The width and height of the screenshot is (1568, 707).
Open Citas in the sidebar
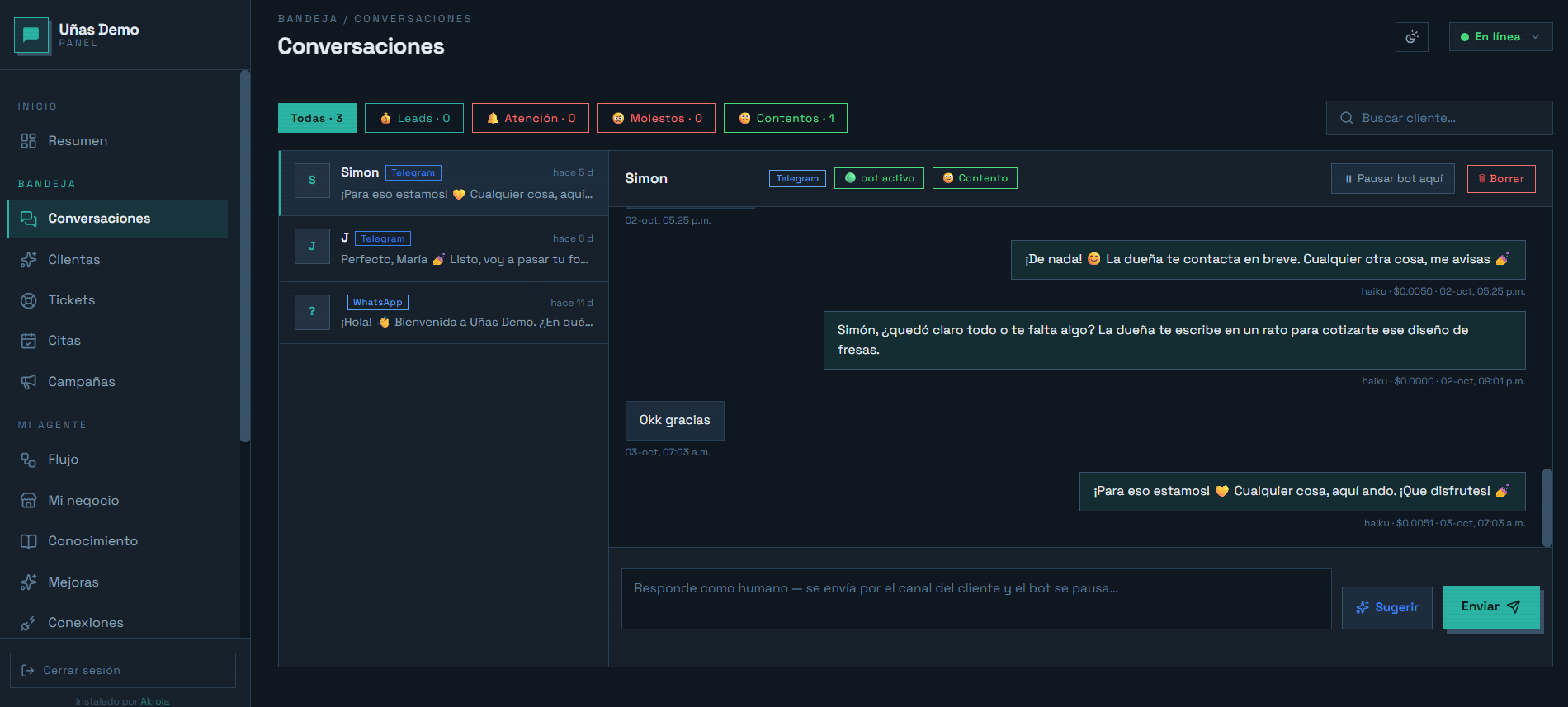[x=118, y=341]
